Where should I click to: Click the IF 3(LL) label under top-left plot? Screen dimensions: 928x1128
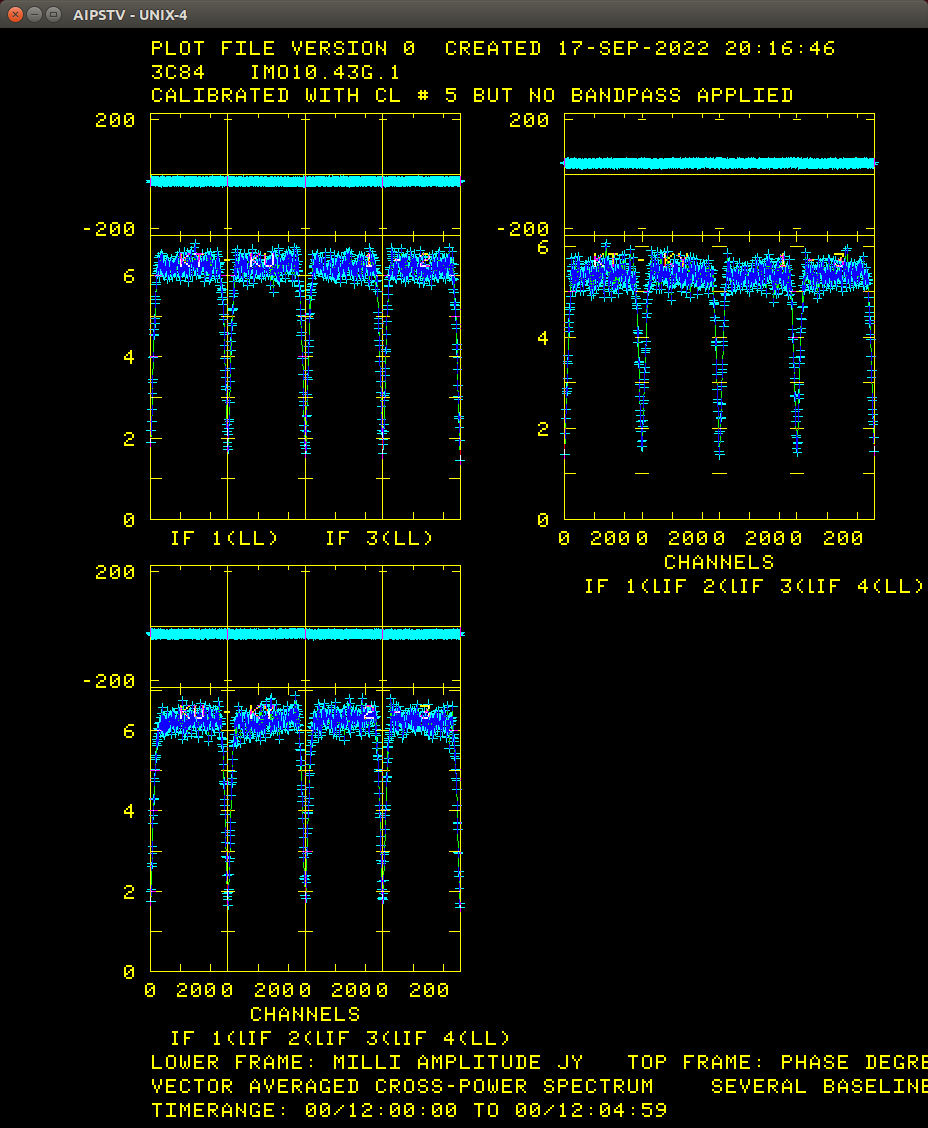[x=379, y=538]
